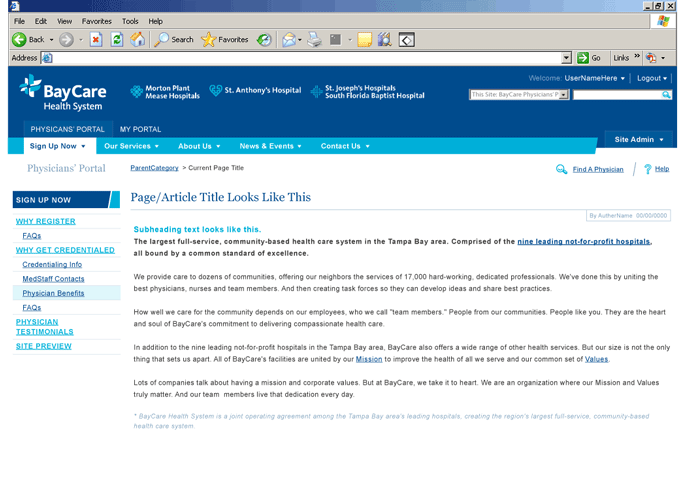This screenshot has height=496, width=682.
Task: Open the File menu
Action: coord(19,21)
